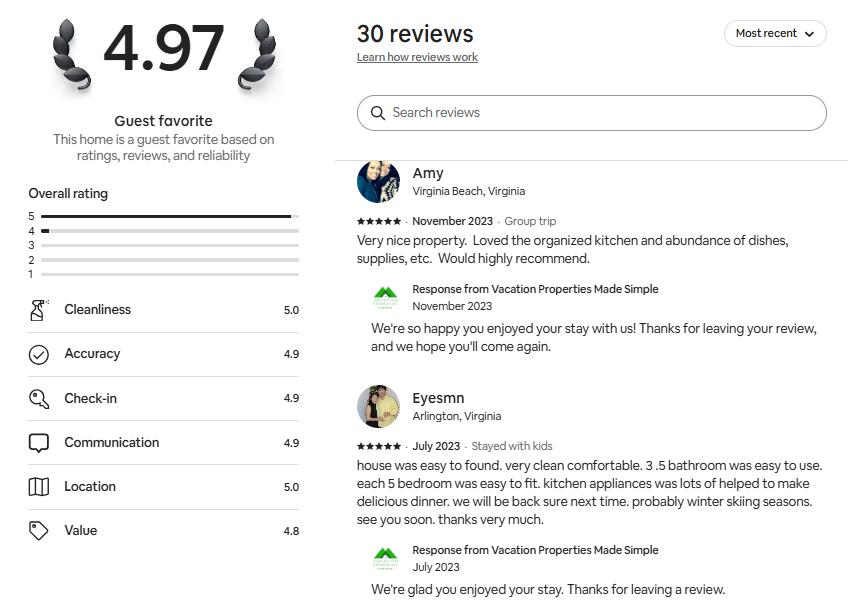
Task: Click Eyesmn's profile photo
Action: 378,407
